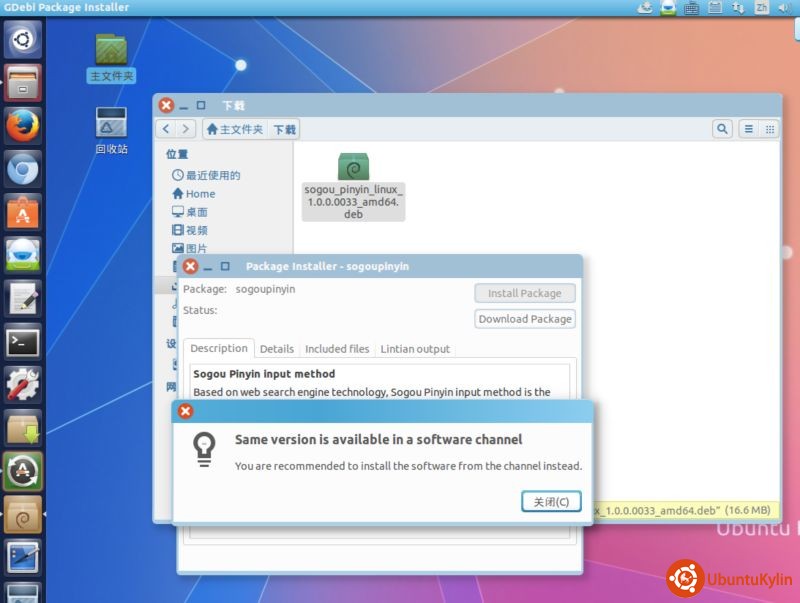Launch Firefox from the launcher
The width and height of the screenshot is (800, 603).
22,126
